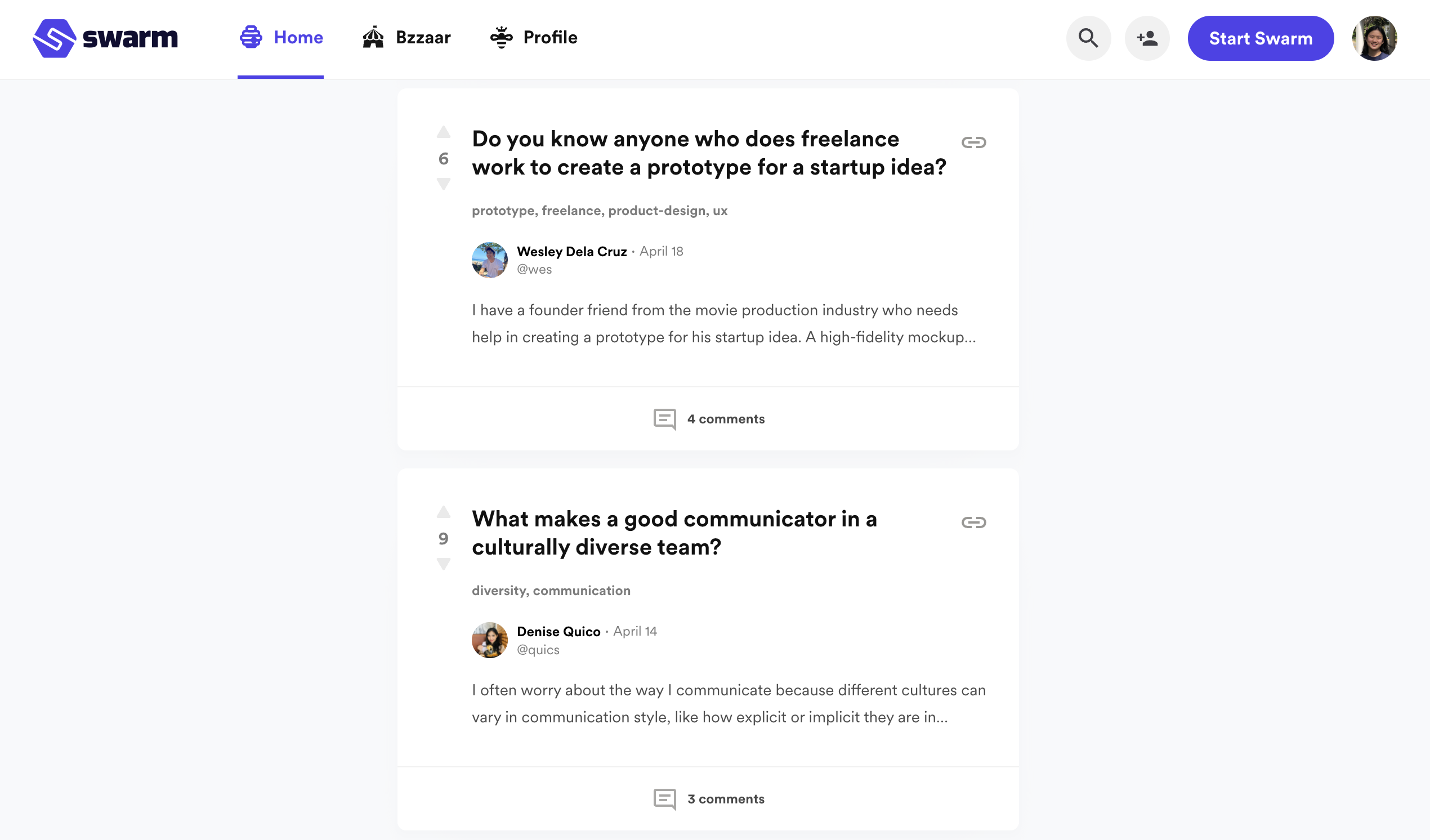This screenshot has width=1430, height=840.
Task: Click the Swarm logo
Action: click(x=105, y=38)
